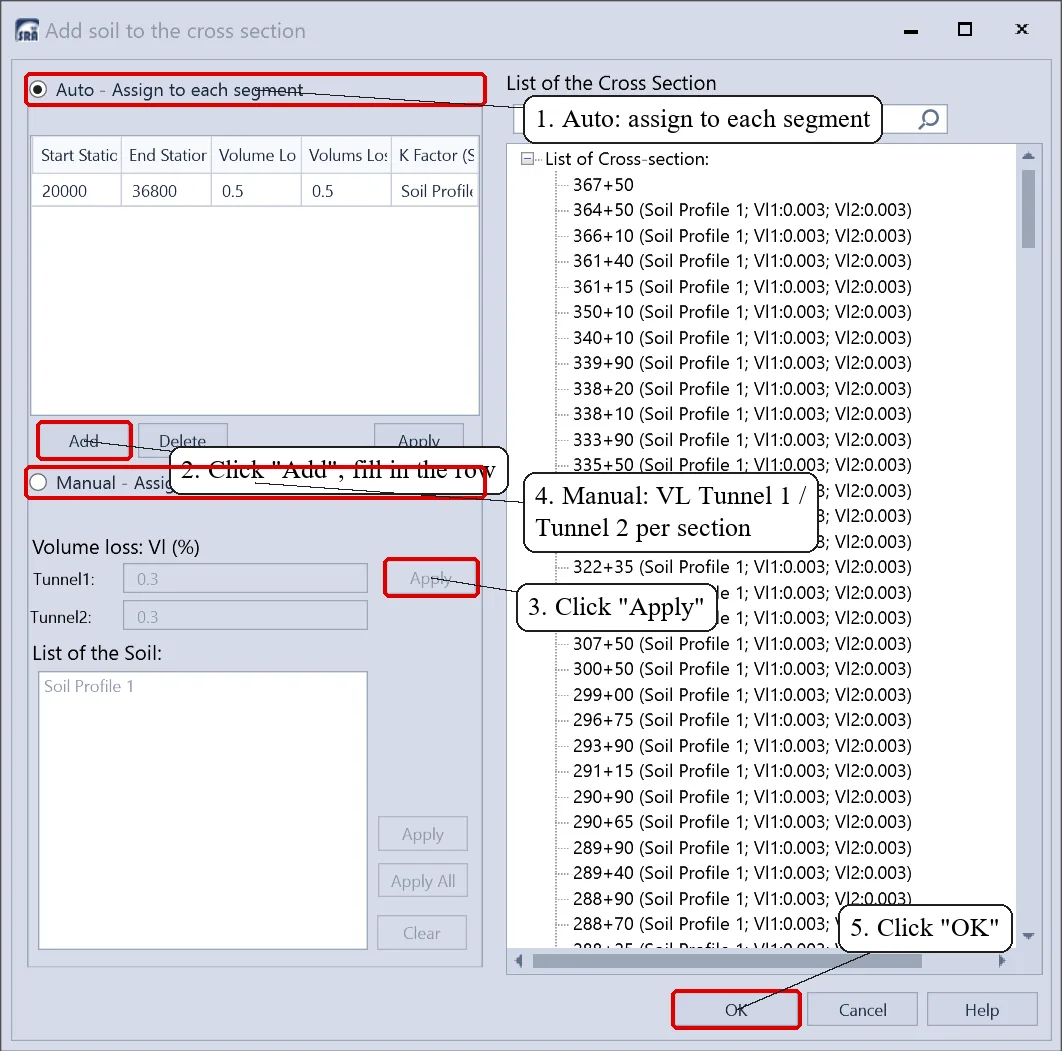The image size is (1062, 1051).
Task: Click the Tunnel2 volume loss input field
Action: 245,616
